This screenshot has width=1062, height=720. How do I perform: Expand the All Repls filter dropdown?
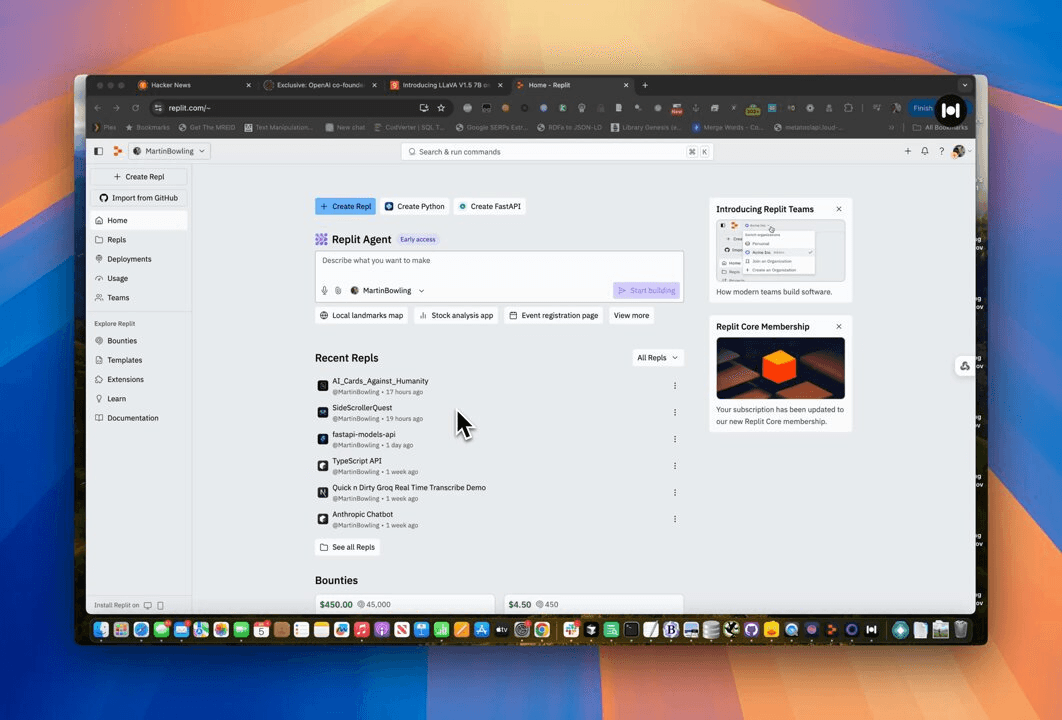click(x=658, y=358)
